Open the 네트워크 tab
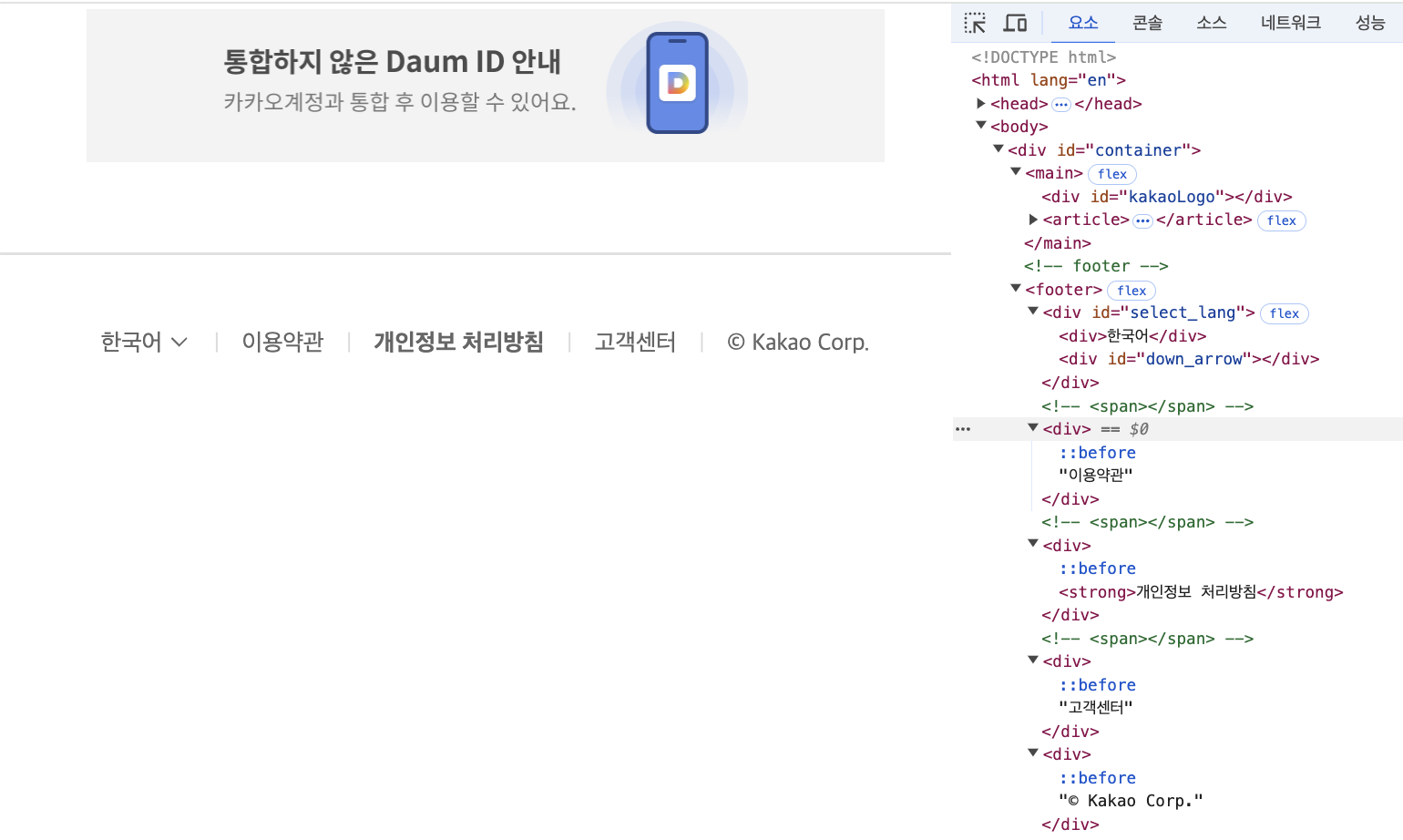Image resolution: width=1403 pixels, height=840 pixels. [x=1291, y=23]
